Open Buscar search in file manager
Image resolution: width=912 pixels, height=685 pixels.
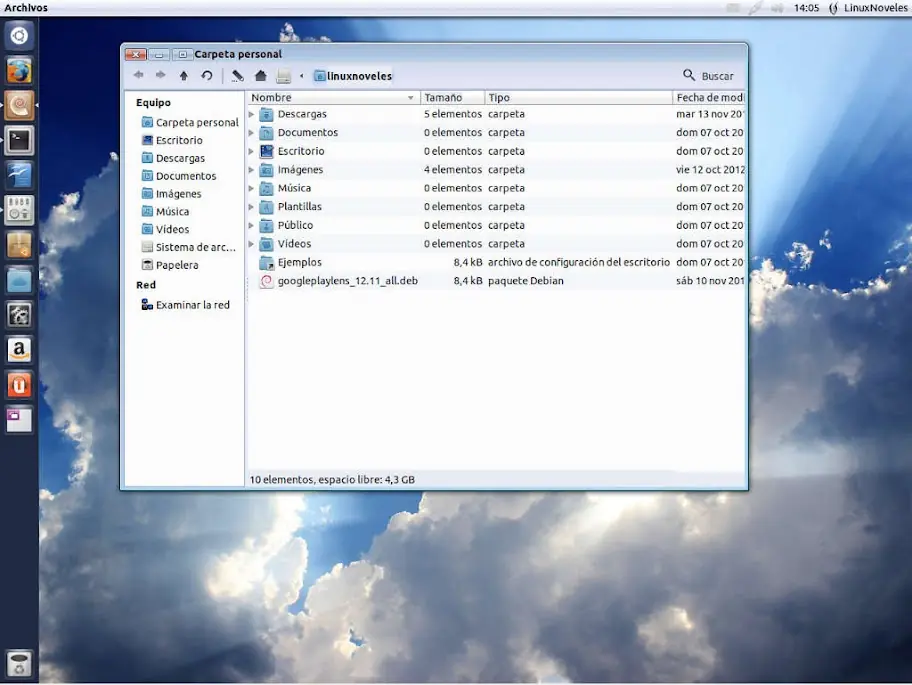708,76
